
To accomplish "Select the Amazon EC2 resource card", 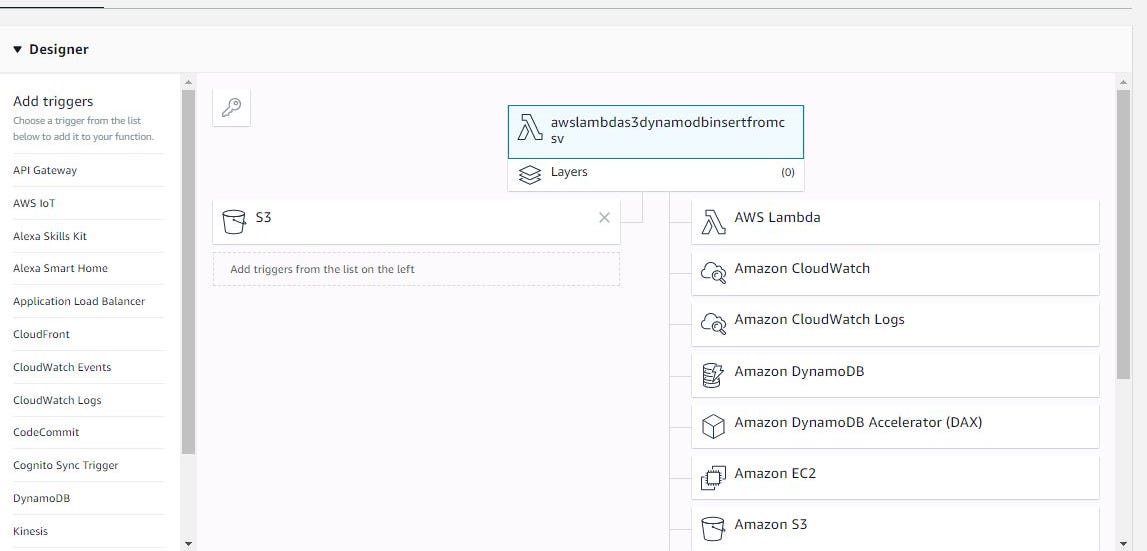I will [x=895, y=477].
